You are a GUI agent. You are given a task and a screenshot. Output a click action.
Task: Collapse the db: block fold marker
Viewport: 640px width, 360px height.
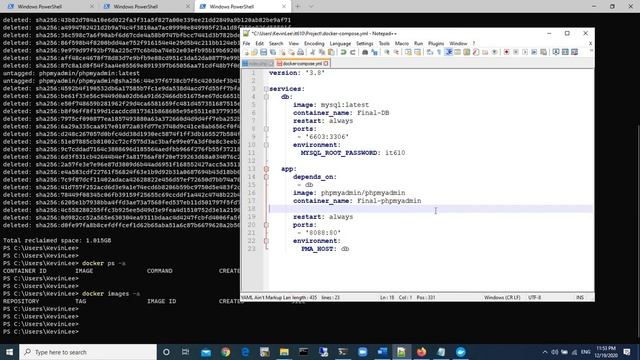click(x=266, y=97)
